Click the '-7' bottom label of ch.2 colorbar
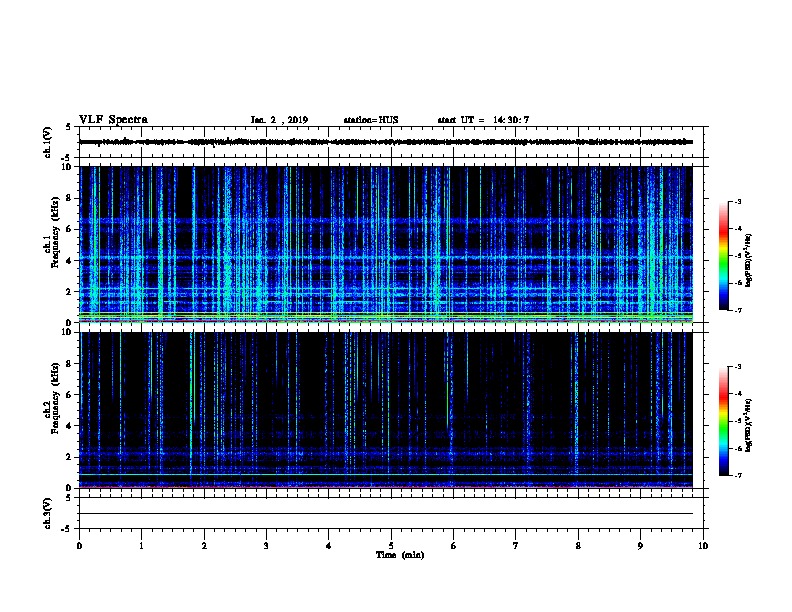This screenshot has height=612, width=792. point(737,476)
